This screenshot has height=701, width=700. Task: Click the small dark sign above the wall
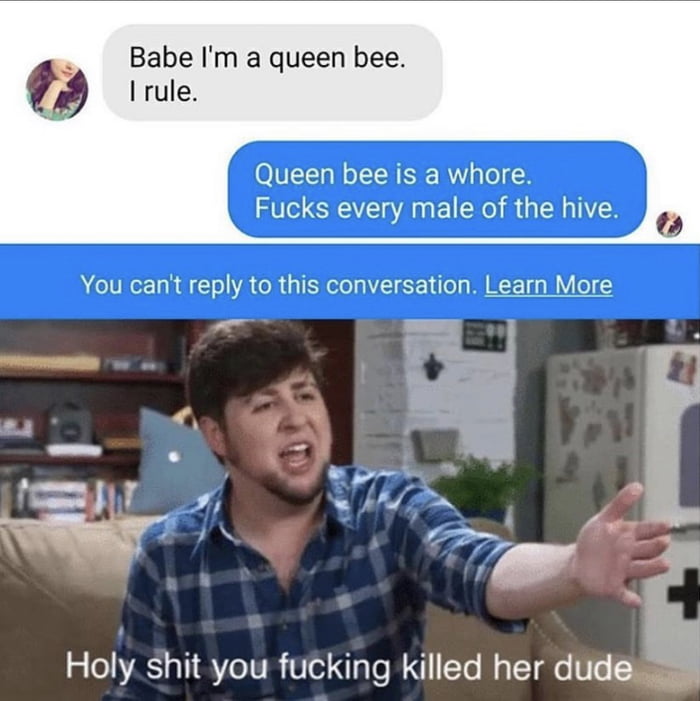485,334
